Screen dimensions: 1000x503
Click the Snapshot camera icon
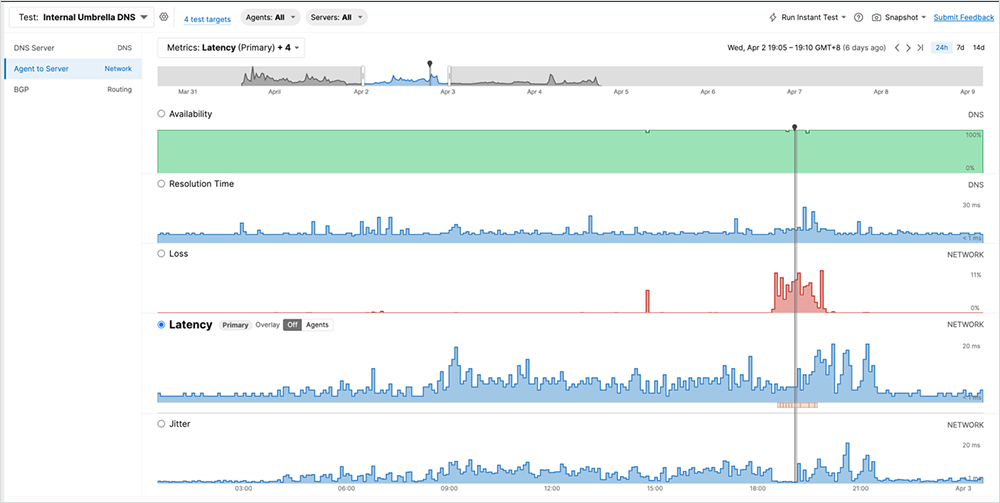tap(877, 18)
